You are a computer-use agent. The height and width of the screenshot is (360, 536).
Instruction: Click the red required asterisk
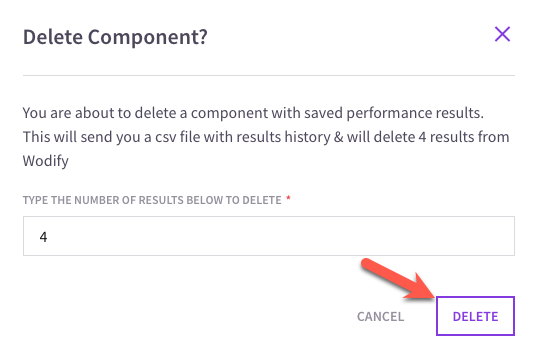tap(288, 198)
